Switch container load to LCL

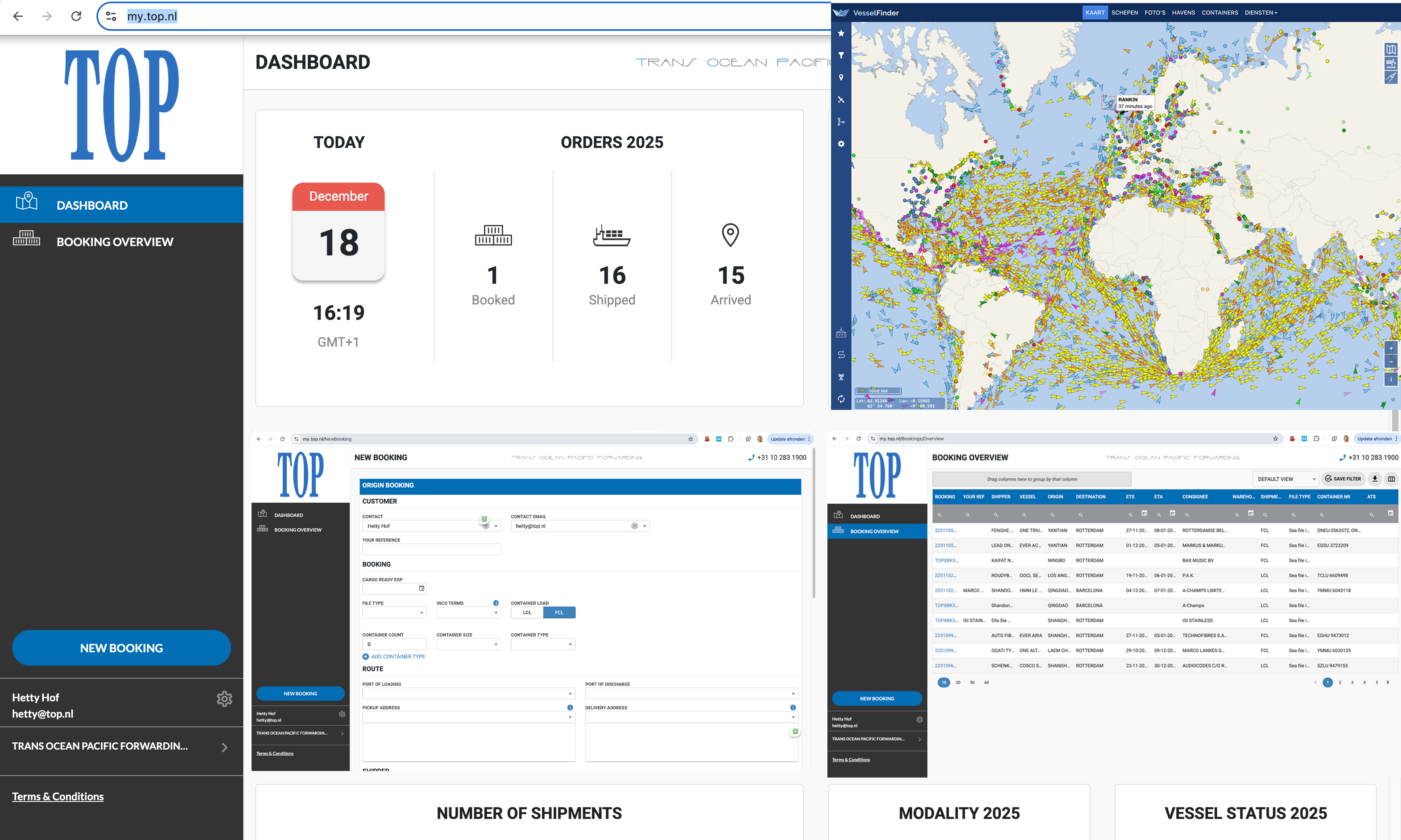click(526, 613)
